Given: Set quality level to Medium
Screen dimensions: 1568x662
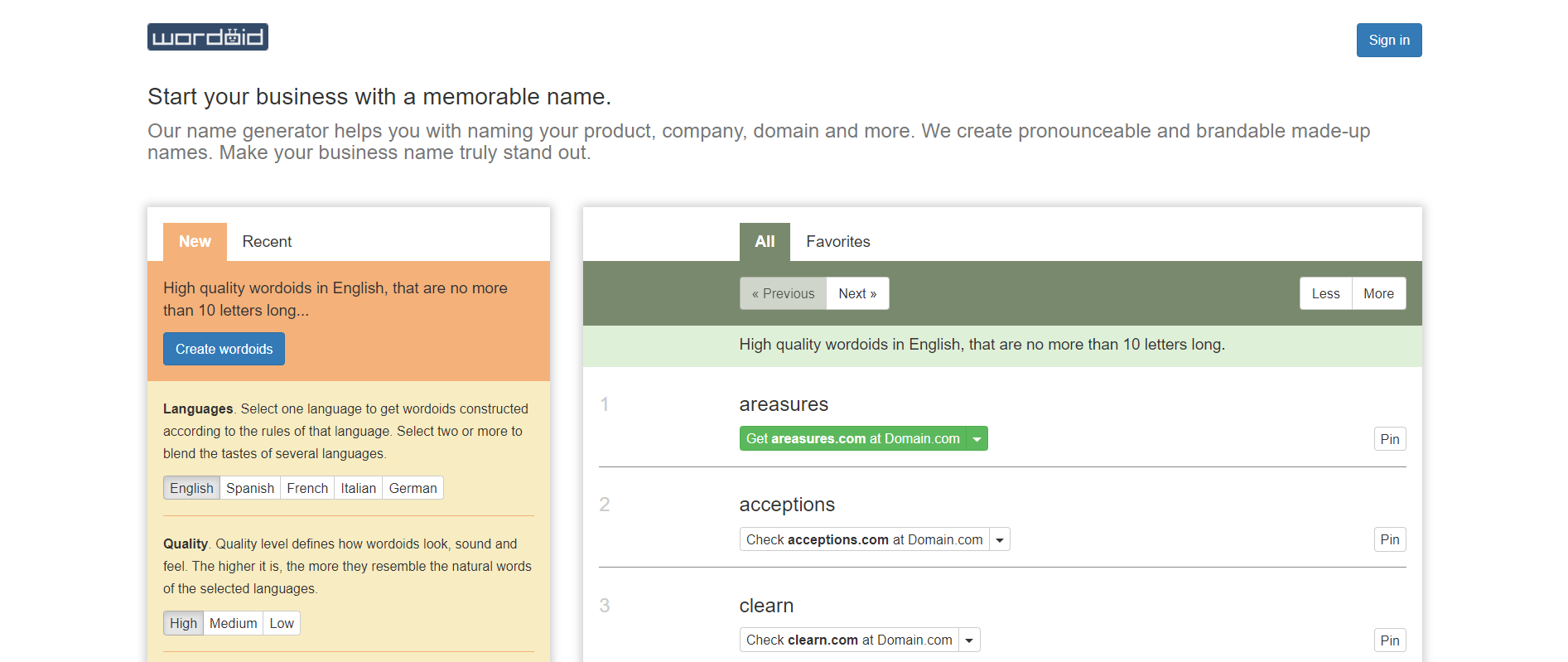Looking at the screenshot, I should point(233,623).
